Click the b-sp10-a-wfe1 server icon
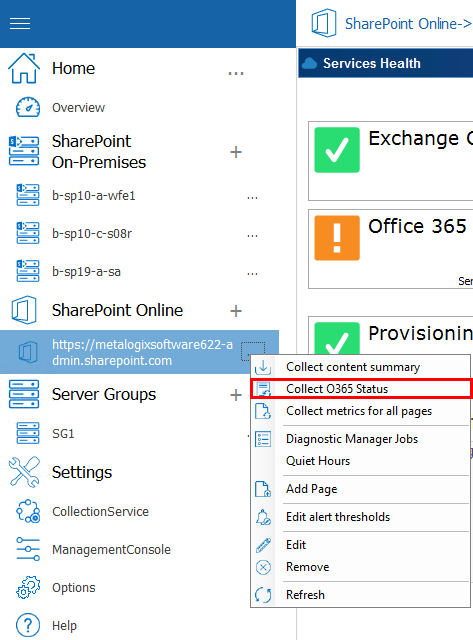The width and height of the screenshot is (473, 640). (28, 195)
